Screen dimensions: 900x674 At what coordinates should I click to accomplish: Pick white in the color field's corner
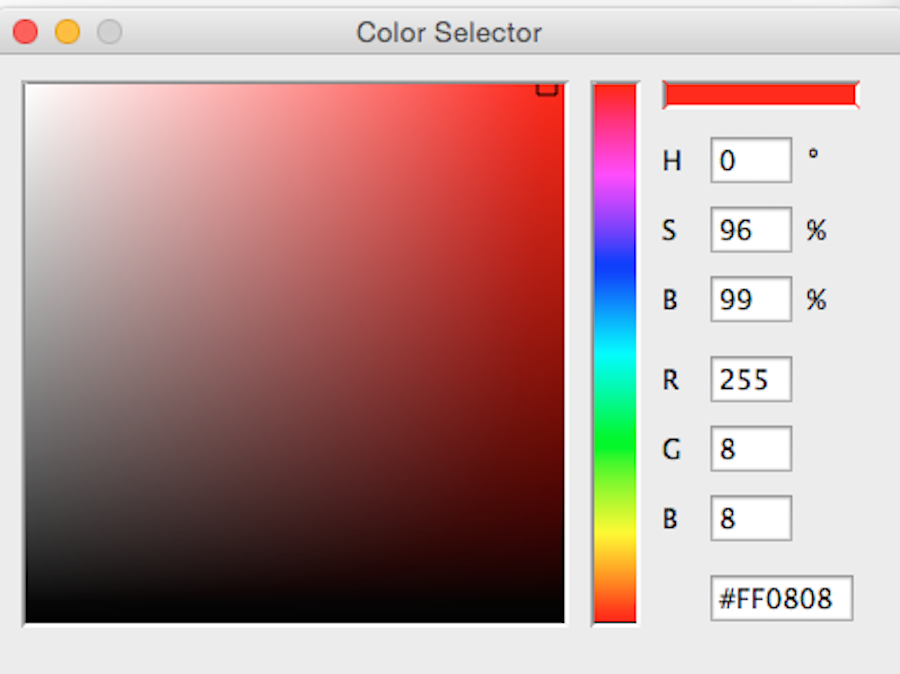point(30,89)
